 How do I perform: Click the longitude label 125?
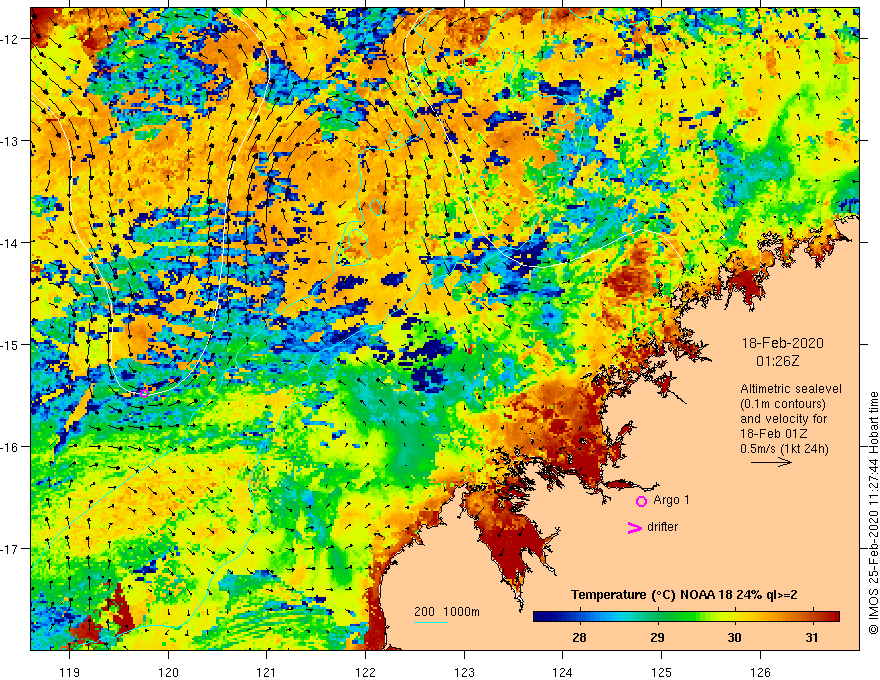[x=661, y=672]
